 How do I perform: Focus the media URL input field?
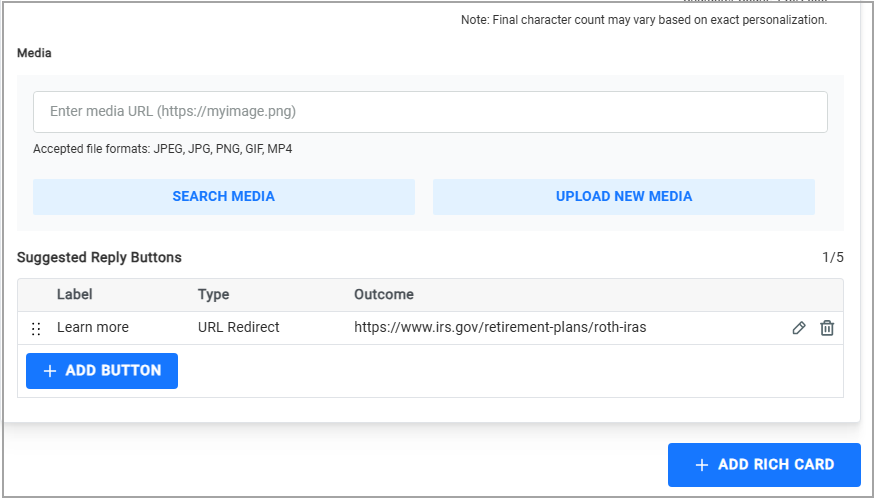tap(430, 112)
